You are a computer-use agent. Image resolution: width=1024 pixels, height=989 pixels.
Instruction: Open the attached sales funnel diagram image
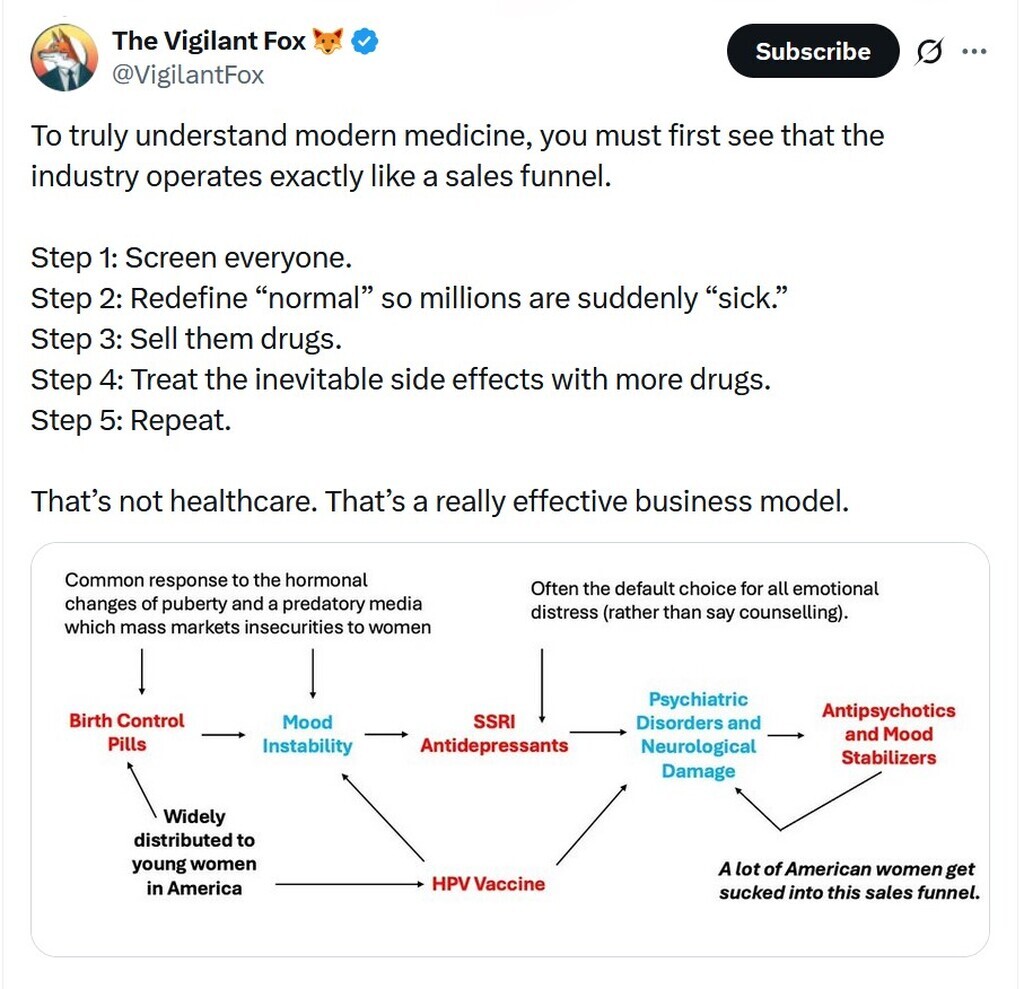coord(510,749)
